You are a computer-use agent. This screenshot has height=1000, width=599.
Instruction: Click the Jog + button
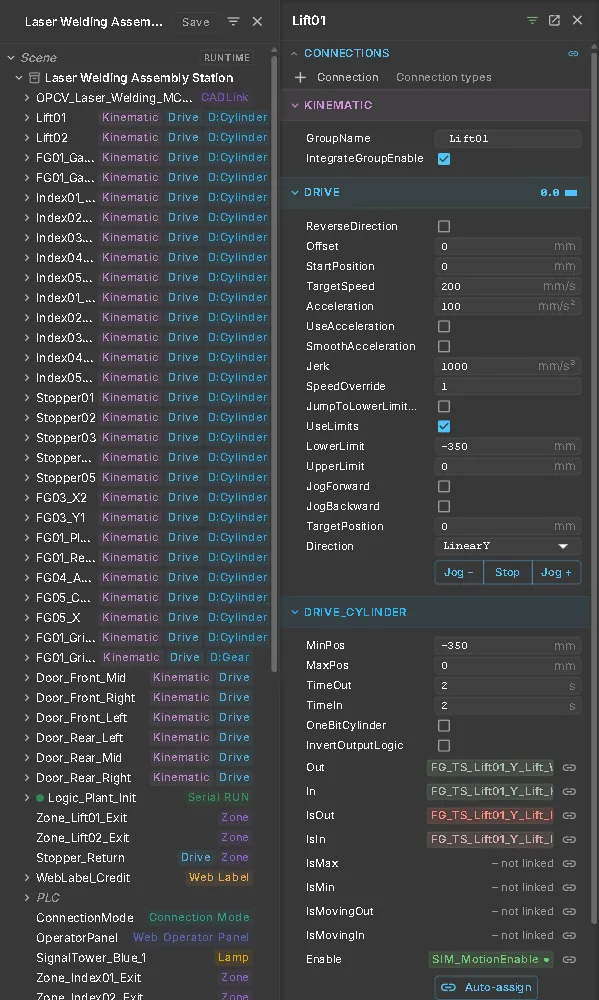pyautogui.click(x=556, y=572)
